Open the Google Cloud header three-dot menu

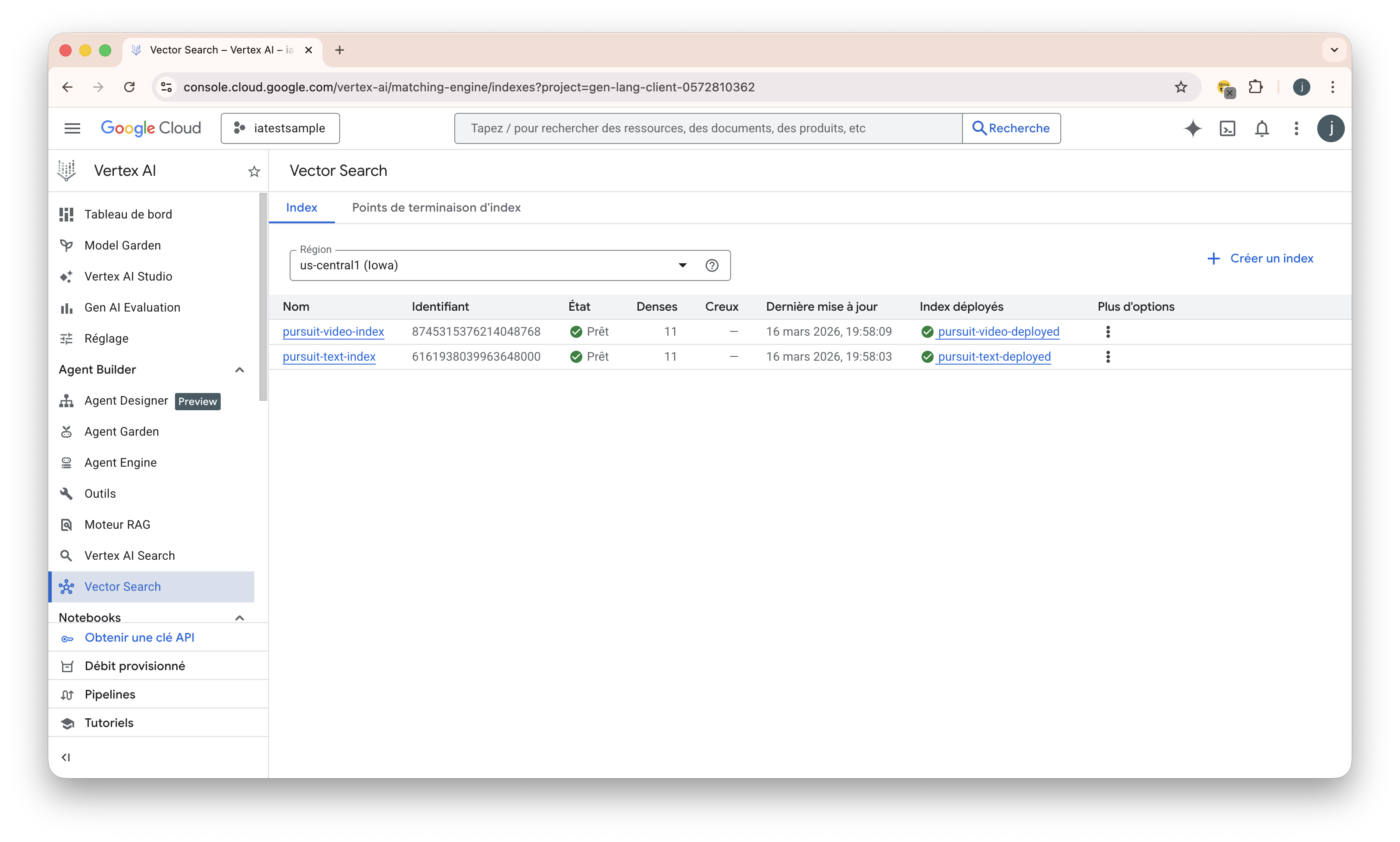point(1296,128)
